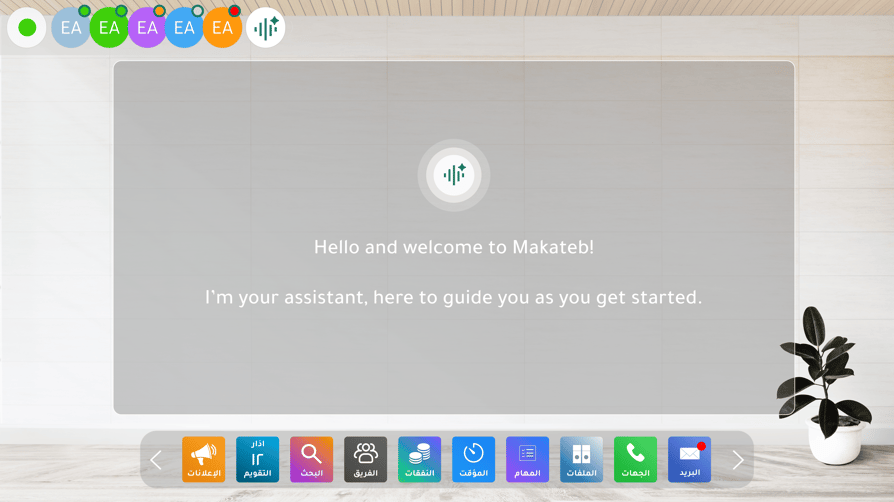Show more apps with right dock arrow
The width and height of the screenshot is (894, 502).
738,460
